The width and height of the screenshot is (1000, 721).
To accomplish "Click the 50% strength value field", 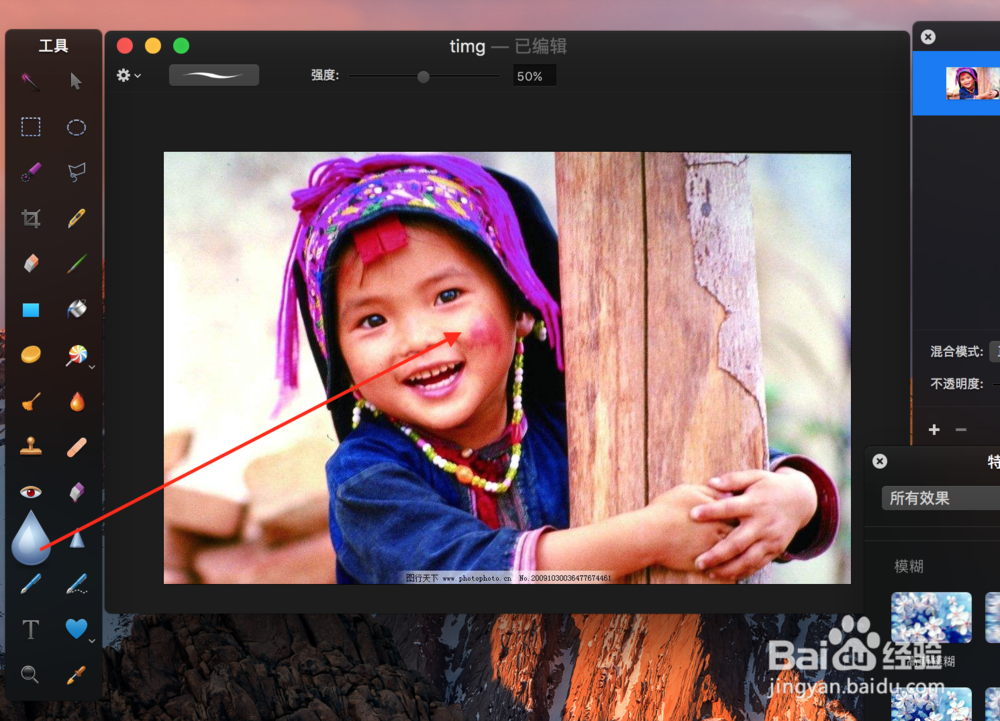I will pos(533,76).
